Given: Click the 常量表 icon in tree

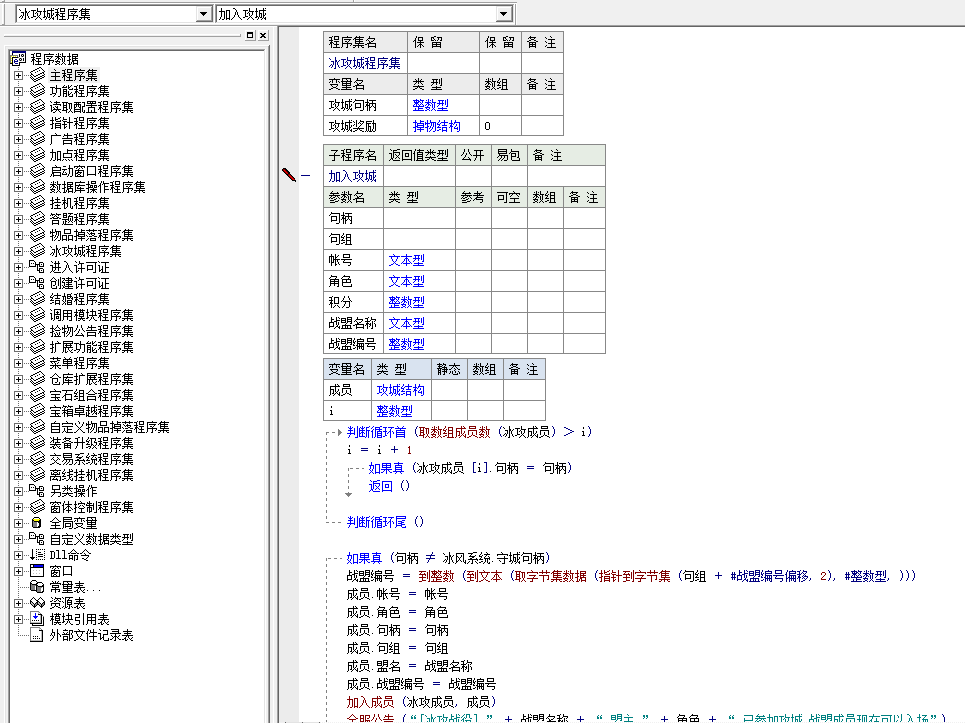Looking at the screenshot, I should (x=37, y=587).
